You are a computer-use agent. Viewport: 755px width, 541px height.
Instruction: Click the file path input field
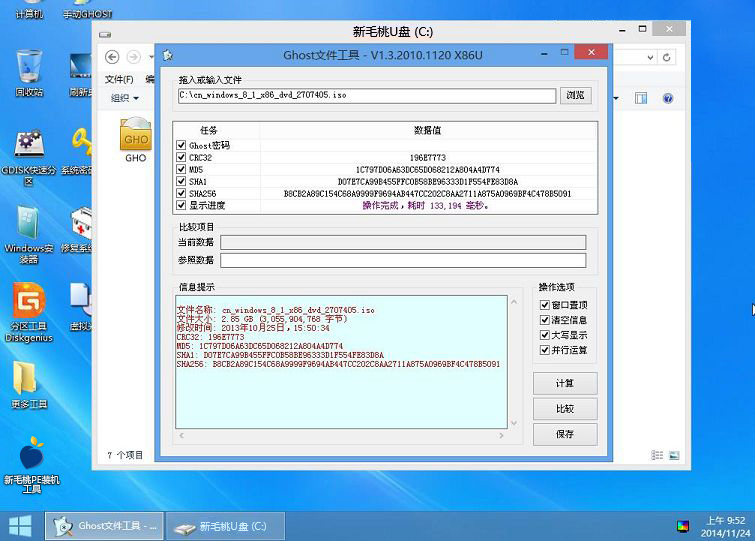click(x=367, y=95)
